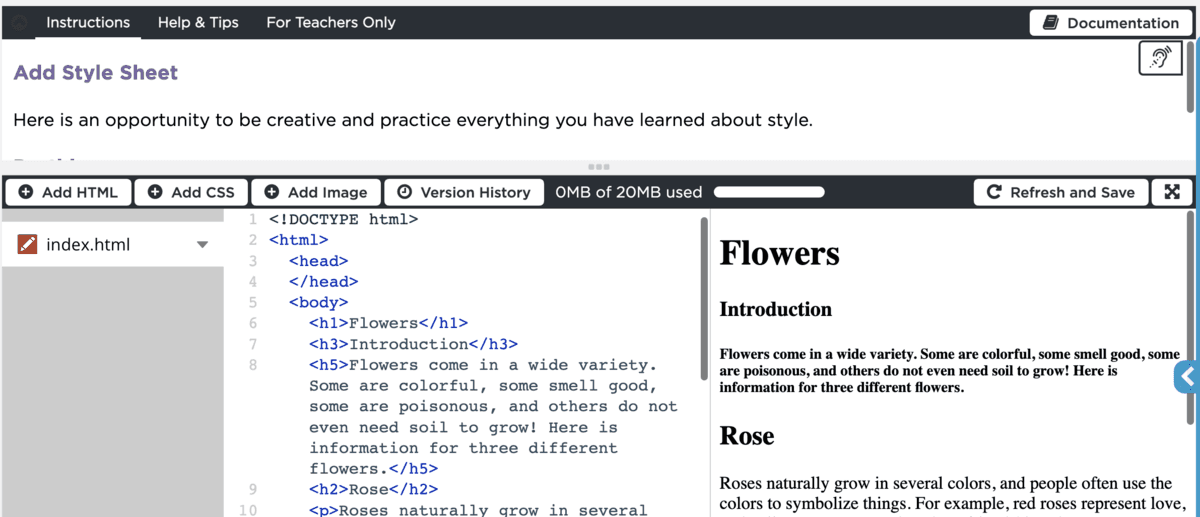Switch to Help & Tips tab
1200x517 pixels.
pyautogui.click(x=198, y=22)
